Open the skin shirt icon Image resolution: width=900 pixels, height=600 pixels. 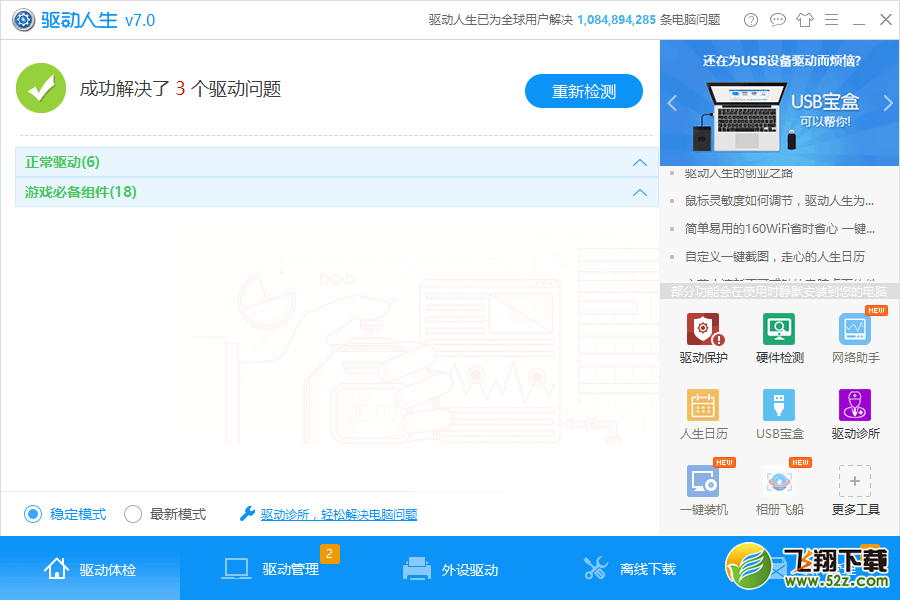[x=805, y=20]
